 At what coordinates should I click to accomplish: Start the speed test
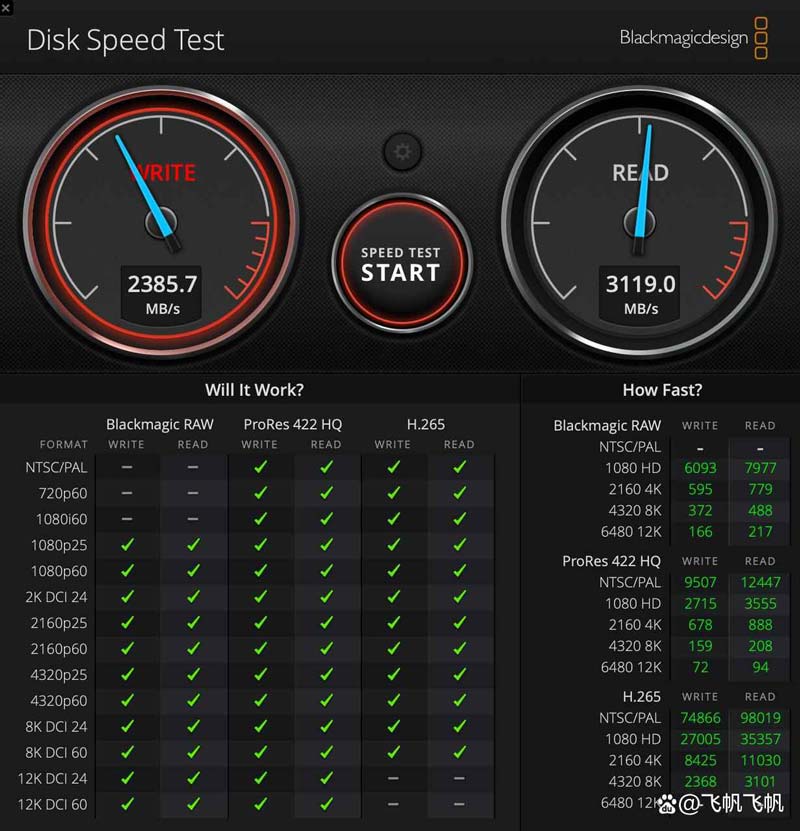click(402, 263)
